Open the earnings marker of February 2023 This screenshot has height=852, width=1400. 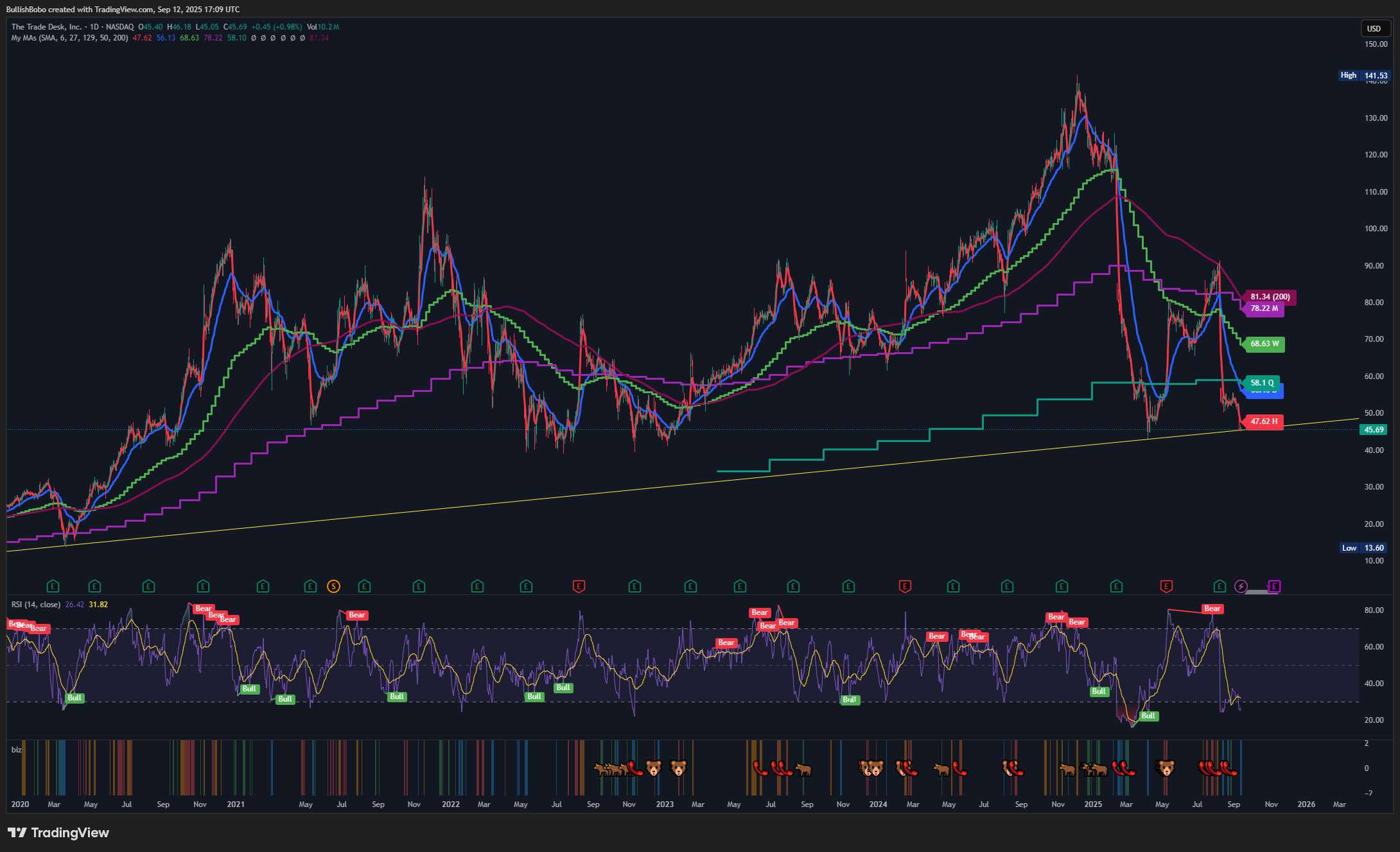click(x=690, y=586)
